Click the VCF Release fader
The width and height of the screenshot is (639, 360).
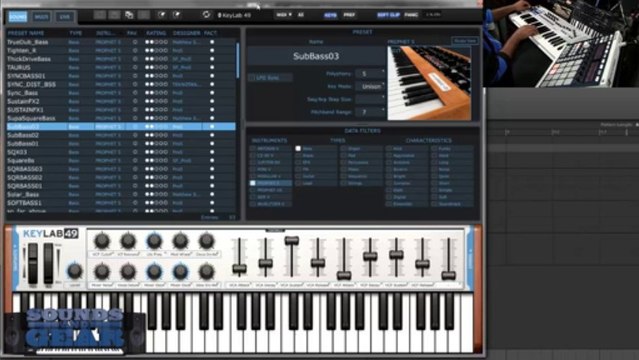(422, 264)
